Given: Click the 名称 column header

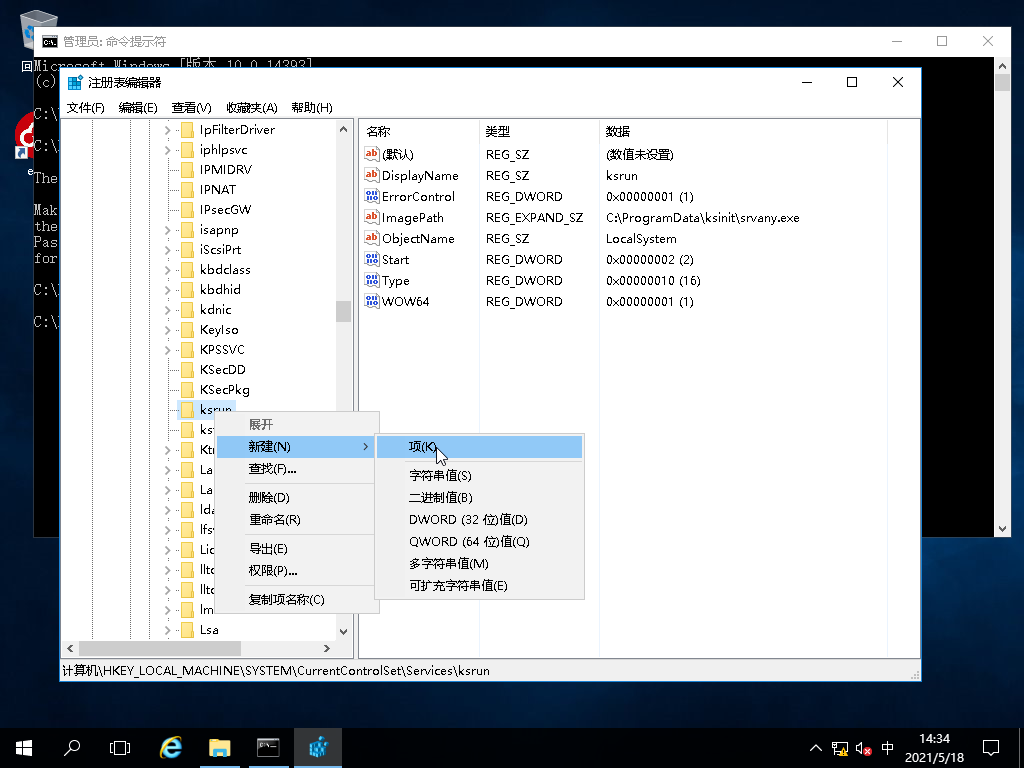Looking at the screenshot, I should [378, 132].
